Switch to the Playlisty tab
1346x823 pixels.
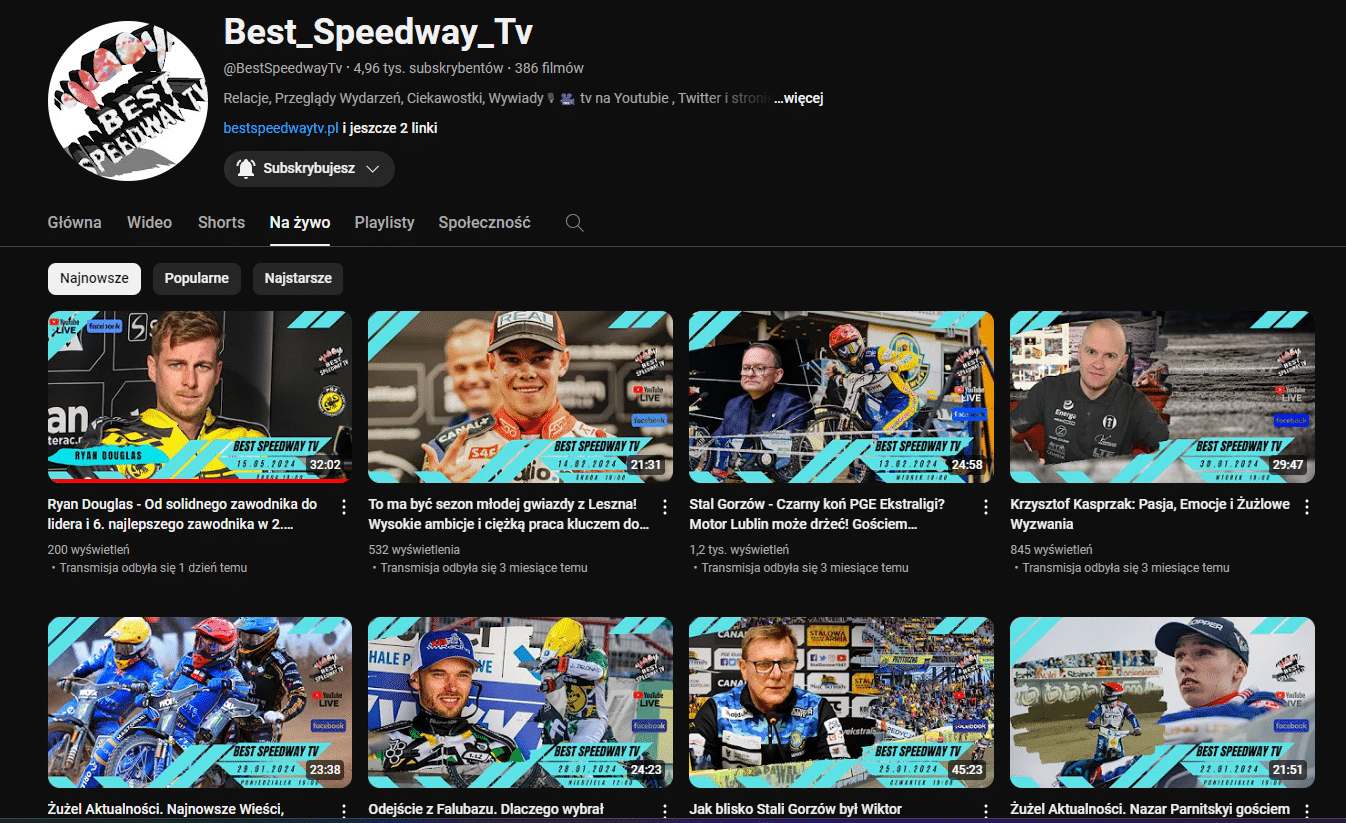tap(384, 222)
